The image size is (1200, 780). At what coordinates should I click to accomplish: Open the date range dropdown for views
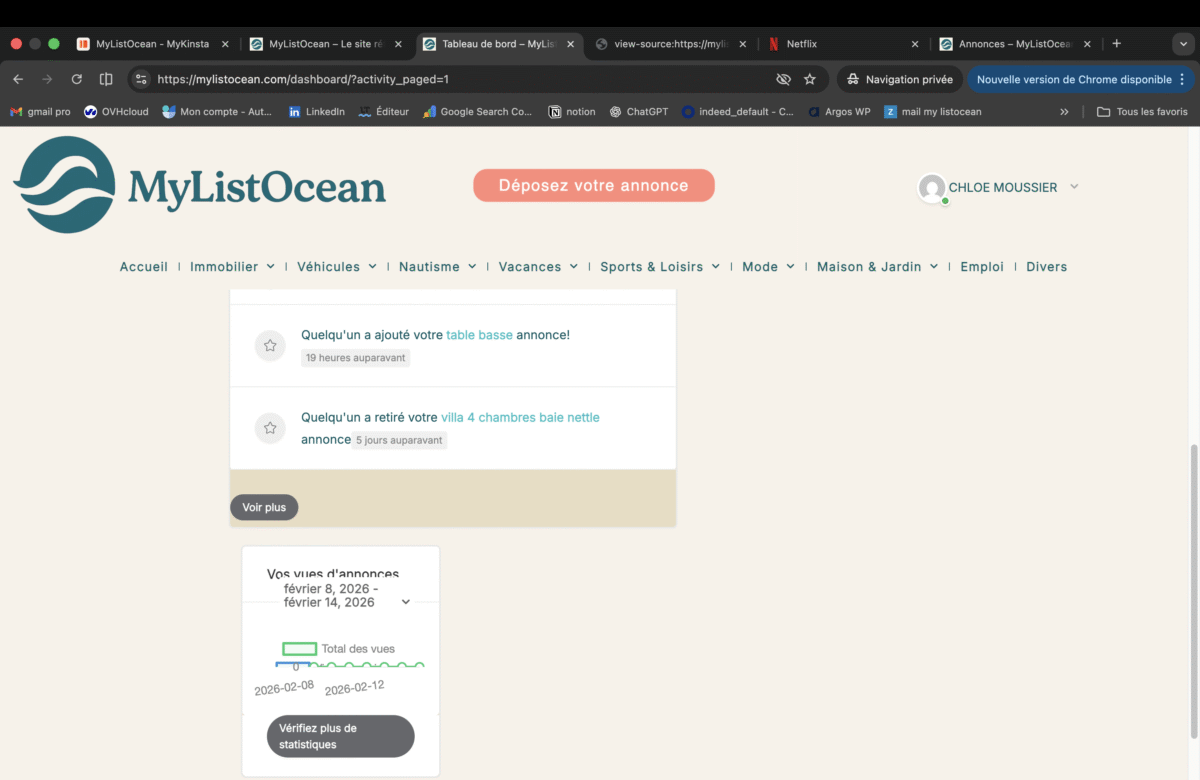[x=405, y=602]
